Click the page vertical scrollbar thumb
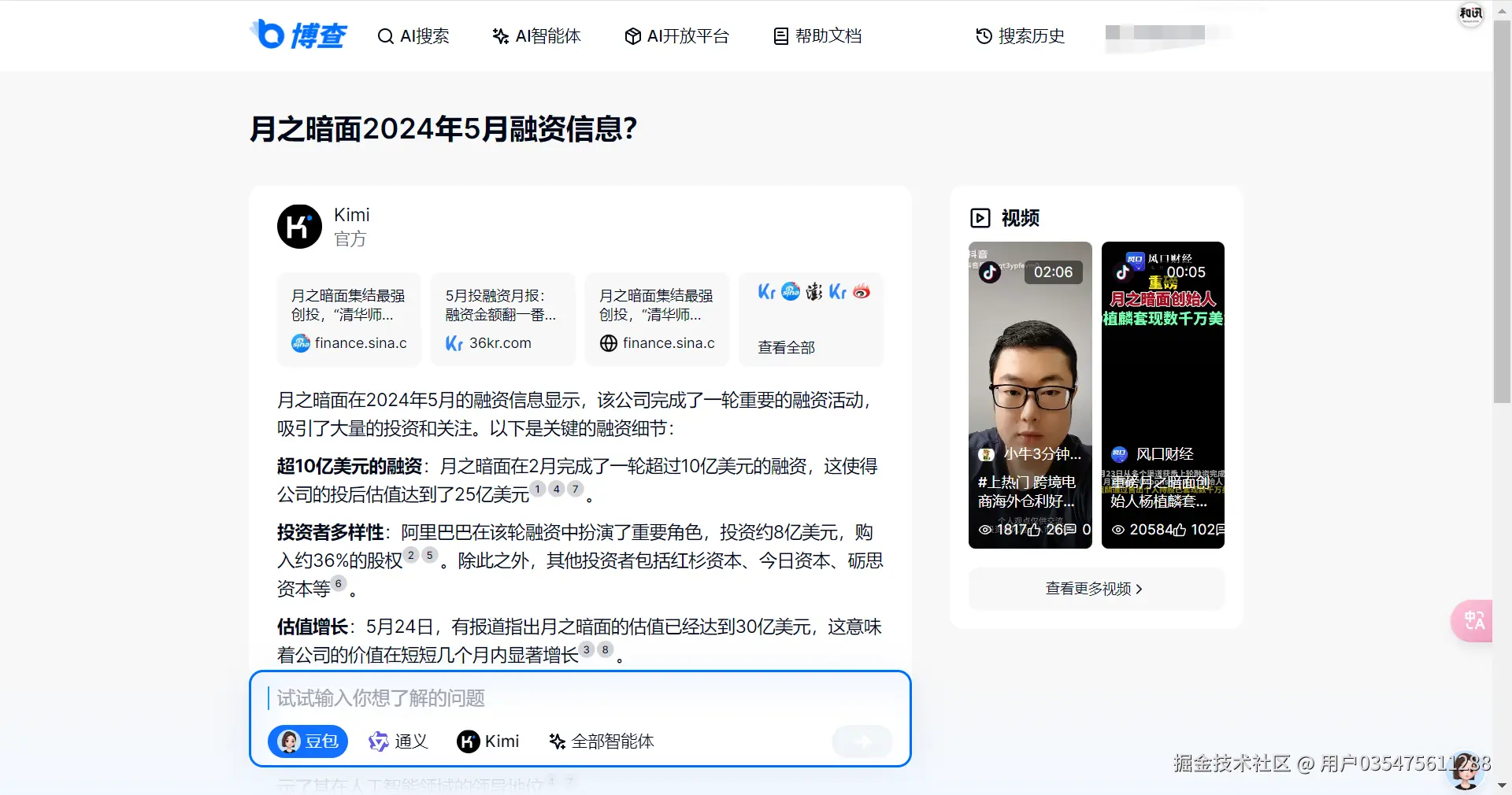This screenshot has width=1512, height=795. [1502, 211]
